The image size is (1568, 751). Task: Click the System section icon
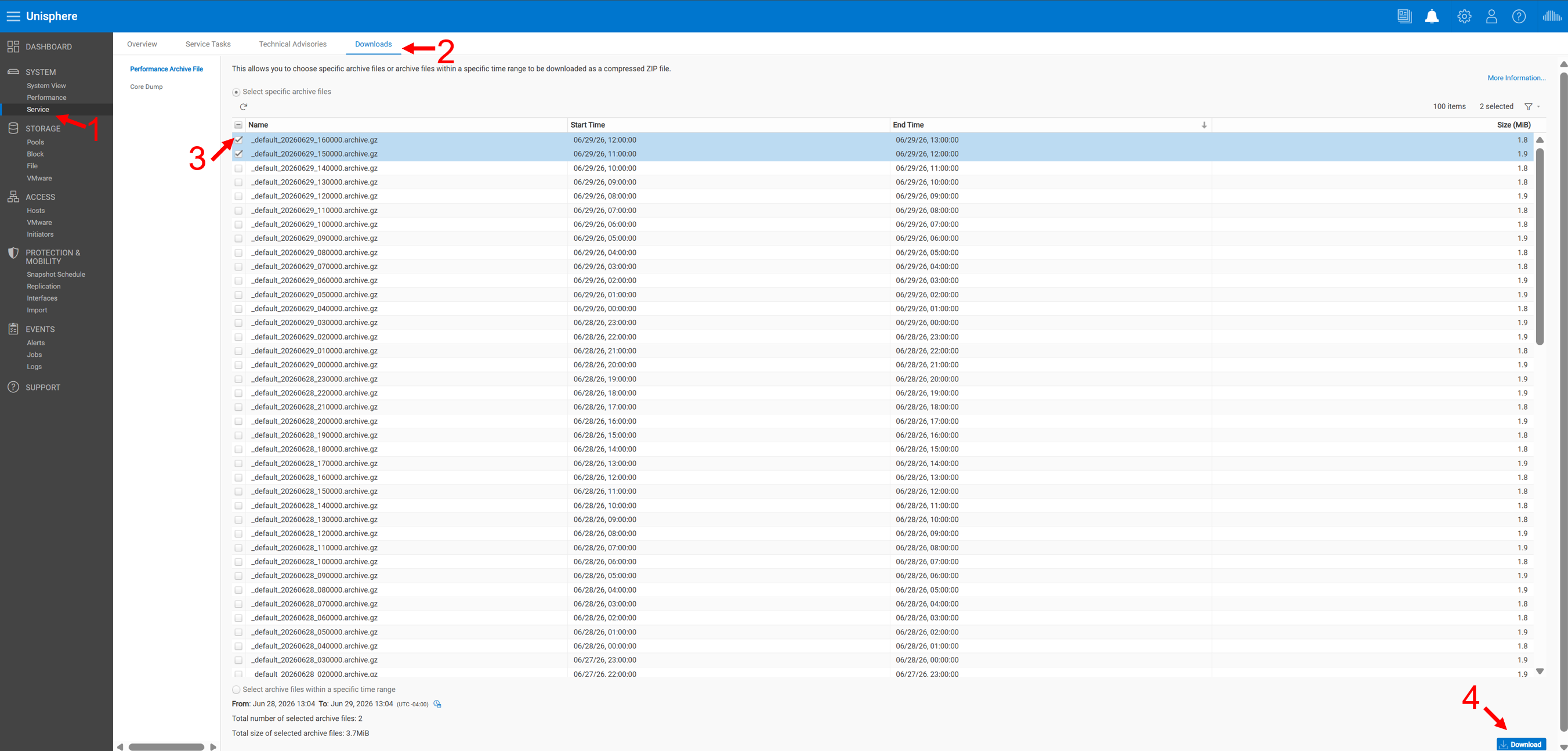[13, 71]
